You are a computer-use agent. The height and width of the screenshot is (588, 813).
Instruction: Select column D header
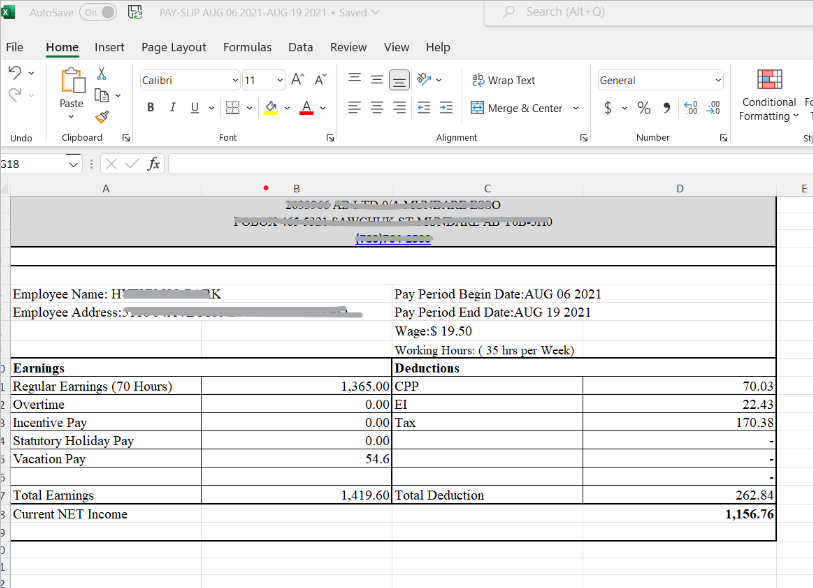pyautogui.click(x=679, y=189)
